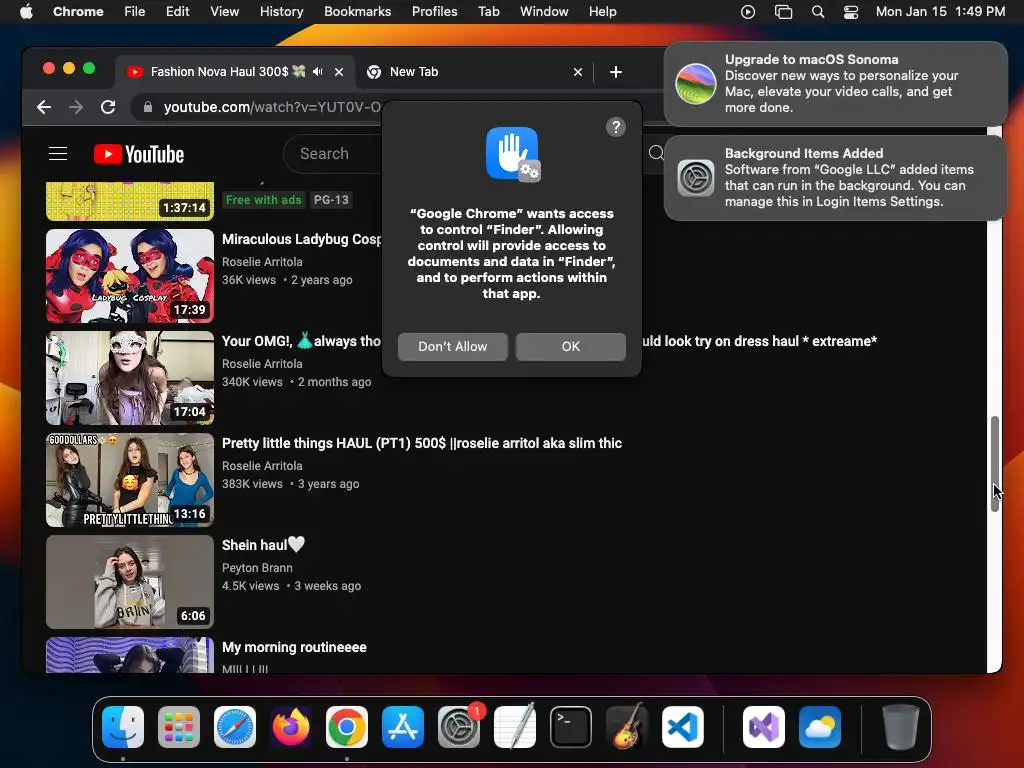
Task: Click the YouTube search magnifier button
Action: click(656, 153)
